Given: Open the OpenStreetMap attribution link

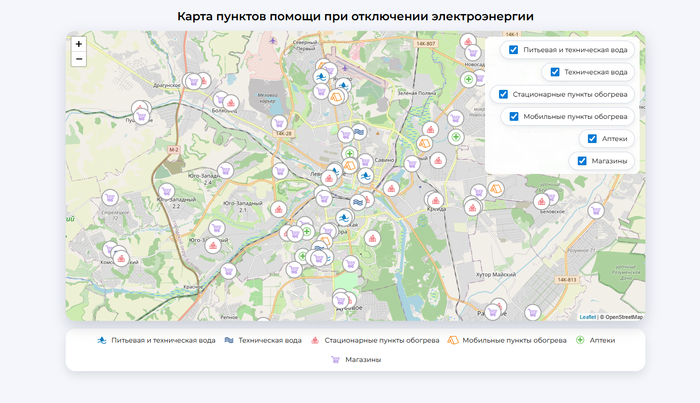Looking at the screenshot, I should 624,317.
